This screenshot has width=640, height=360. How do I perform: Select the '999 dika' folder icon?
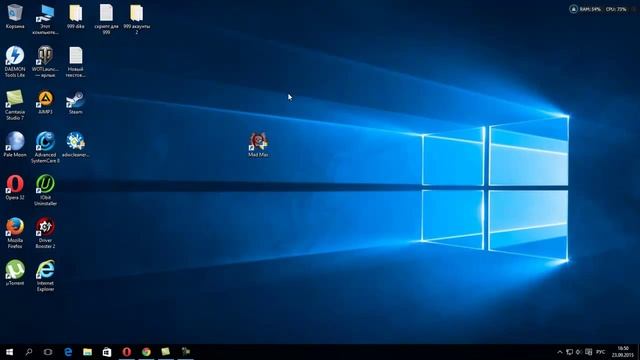[76, 16]
